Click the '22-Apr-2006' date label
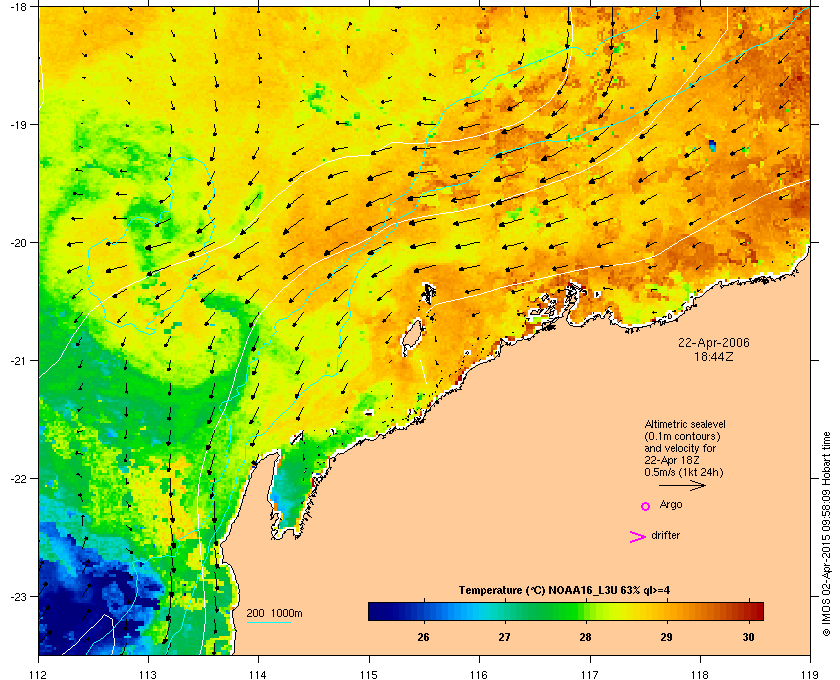Viewport: 840px width, 680px height. coord(714,342)
